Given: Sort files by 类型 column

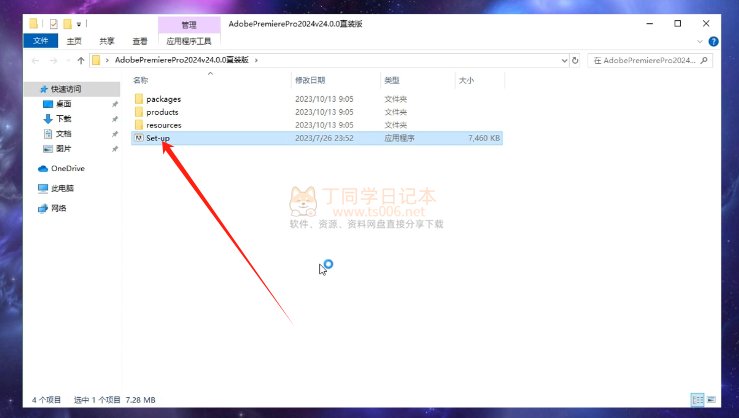Looking at the screenshot, I should [392, 80].
